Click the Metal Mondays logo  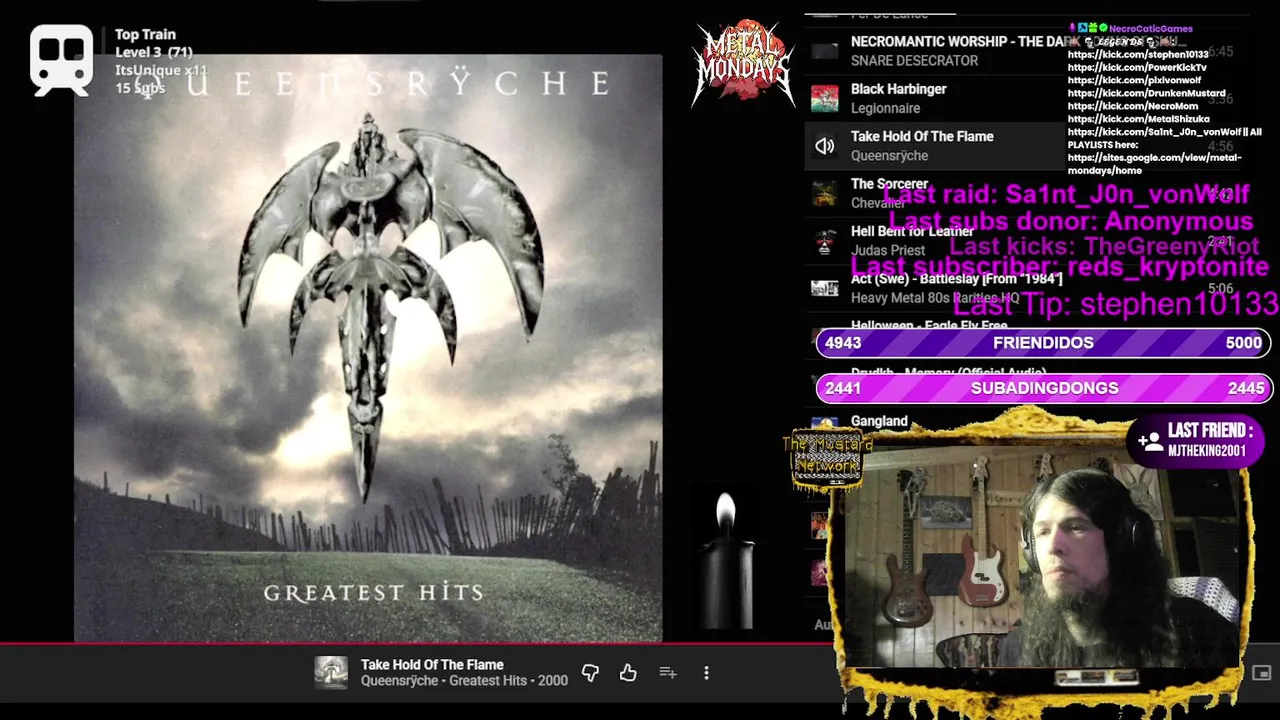743,62
